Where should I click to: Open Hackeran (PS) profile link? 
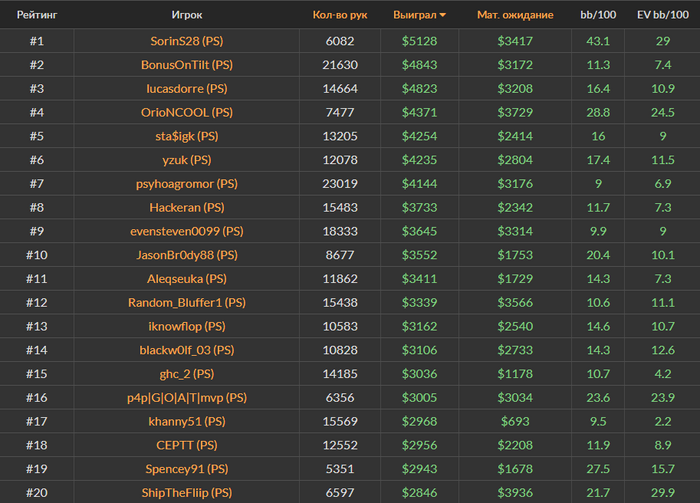(x=186, y=208)
